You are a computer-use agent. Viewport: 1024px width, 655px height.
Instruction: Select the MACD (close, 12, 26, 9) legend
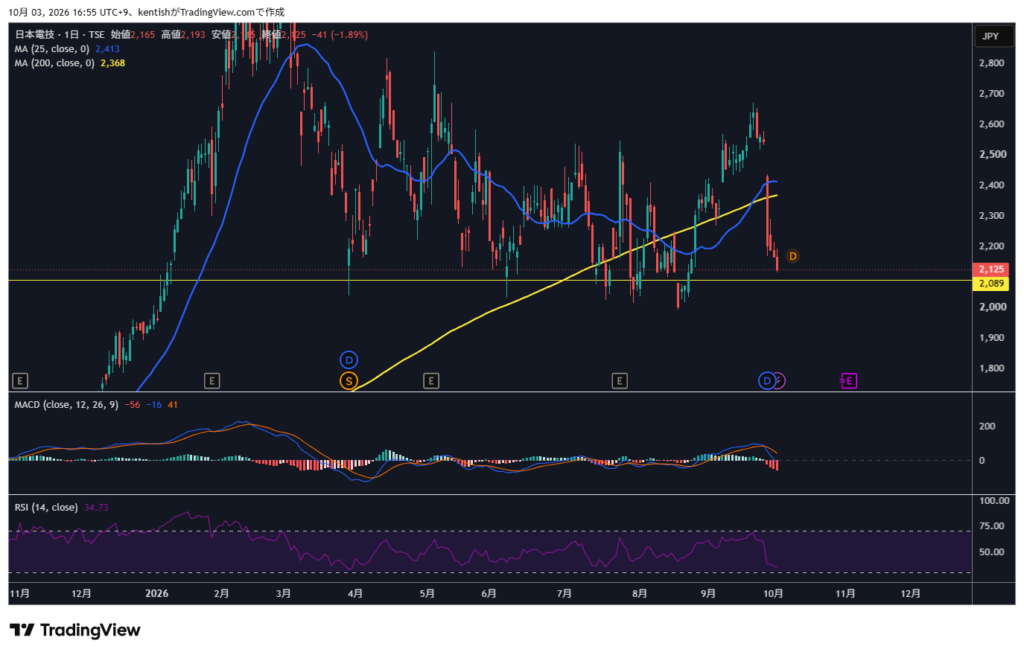tap(67, 405)
